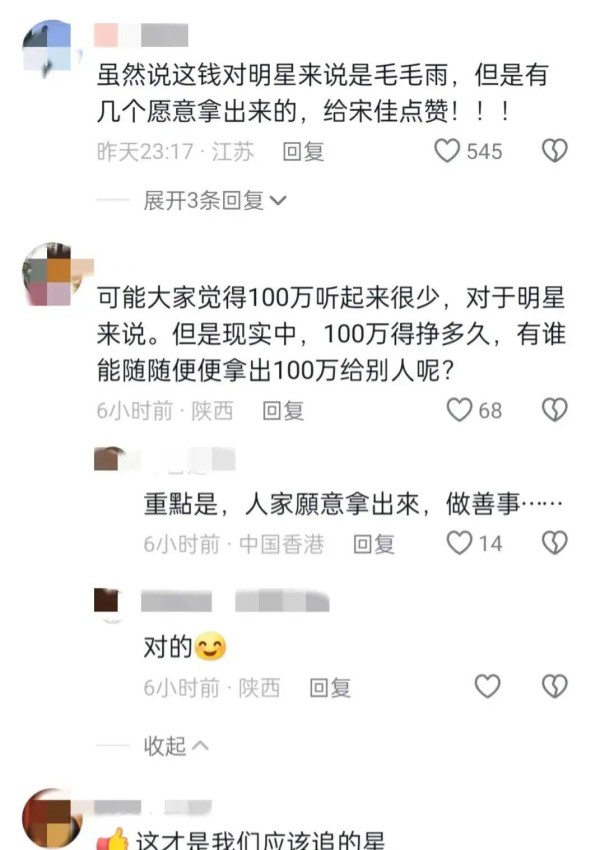Tap 回复 on the 中国香港 reply

373,543
